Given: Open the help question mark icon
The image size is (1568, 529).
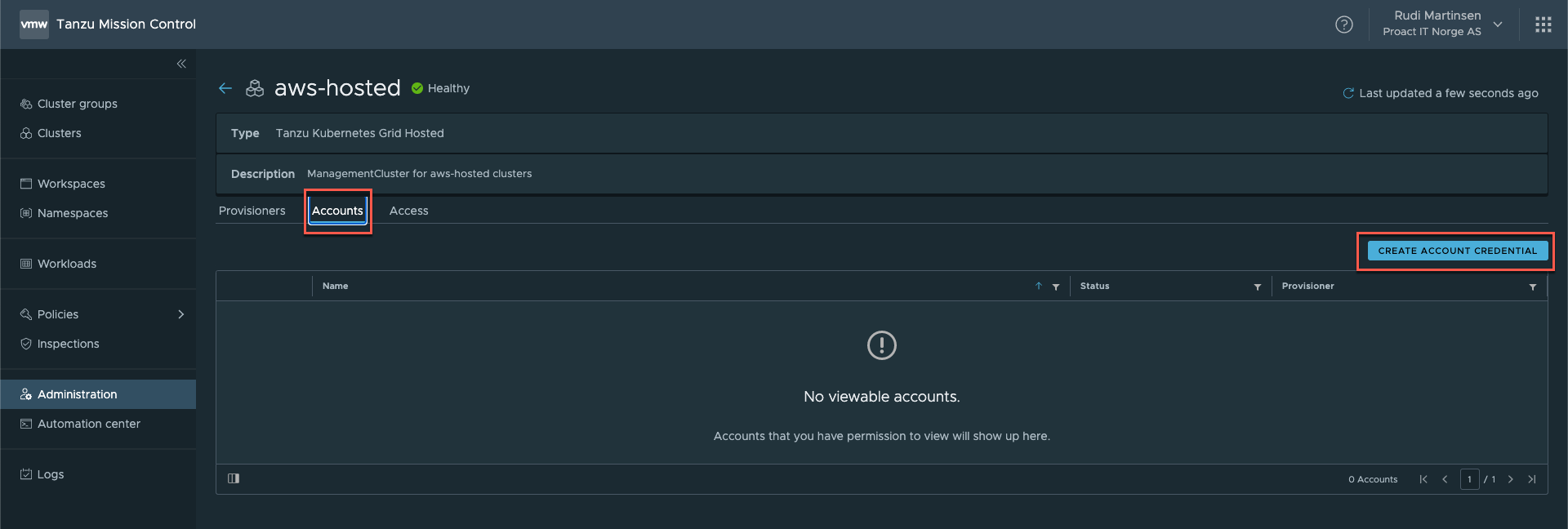Looking at the screenshot, I should (1344, 24).
